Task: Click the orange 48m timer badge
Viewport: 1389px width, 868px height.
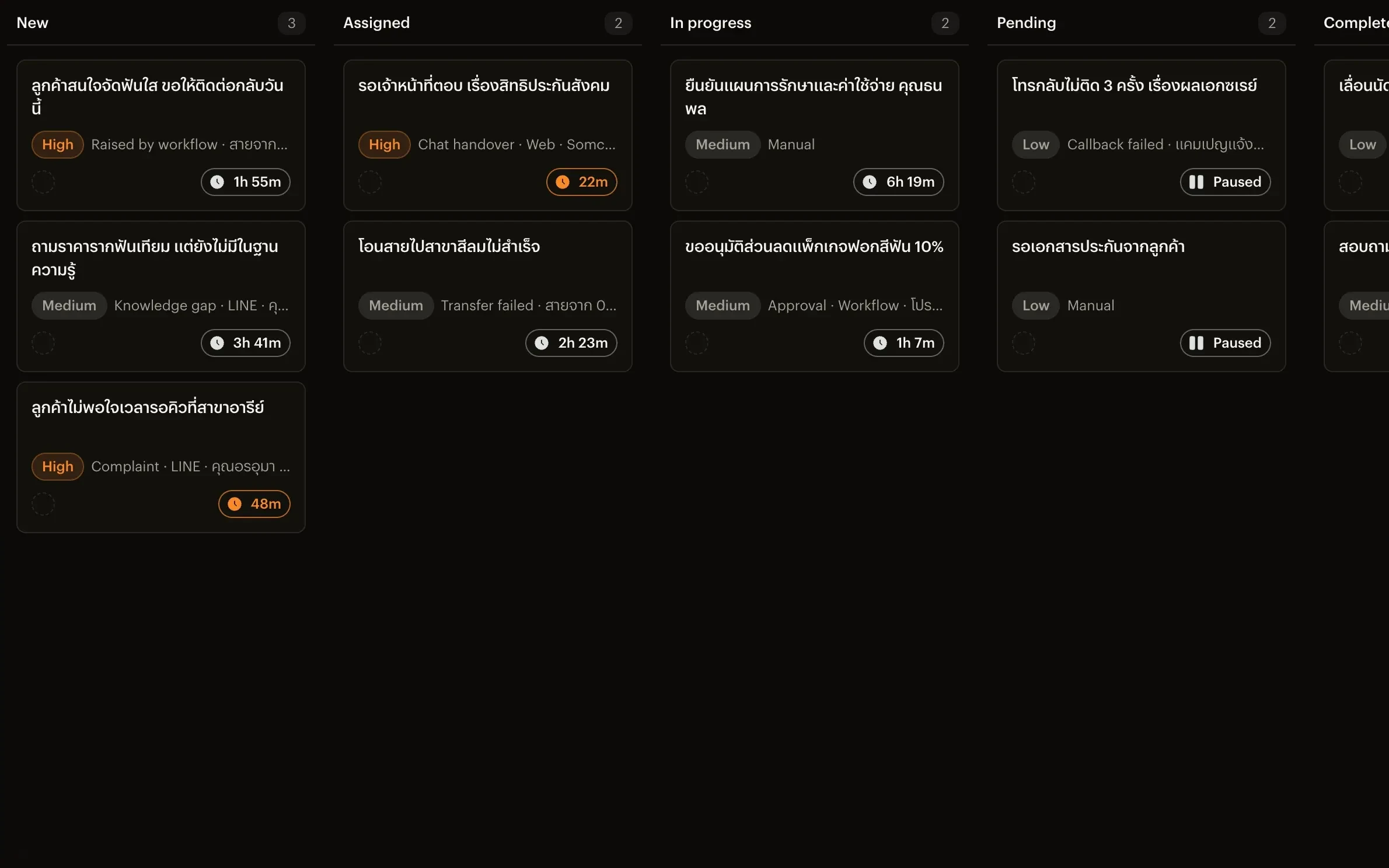Action: coord(254,504)
